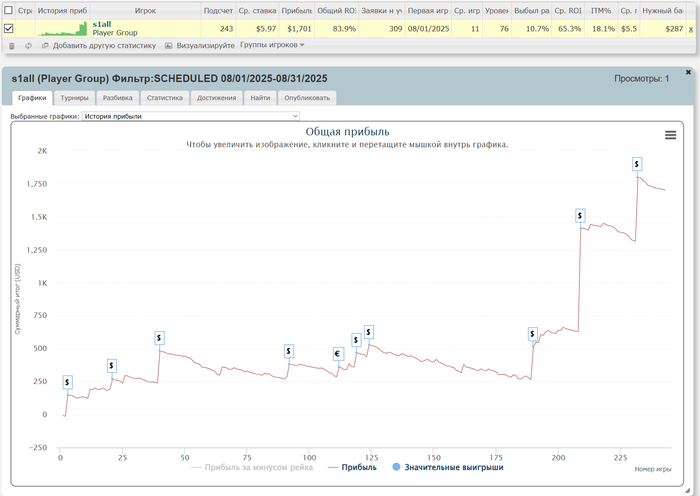Toggle the 'Прибыль' legend series

pos(352,467)
